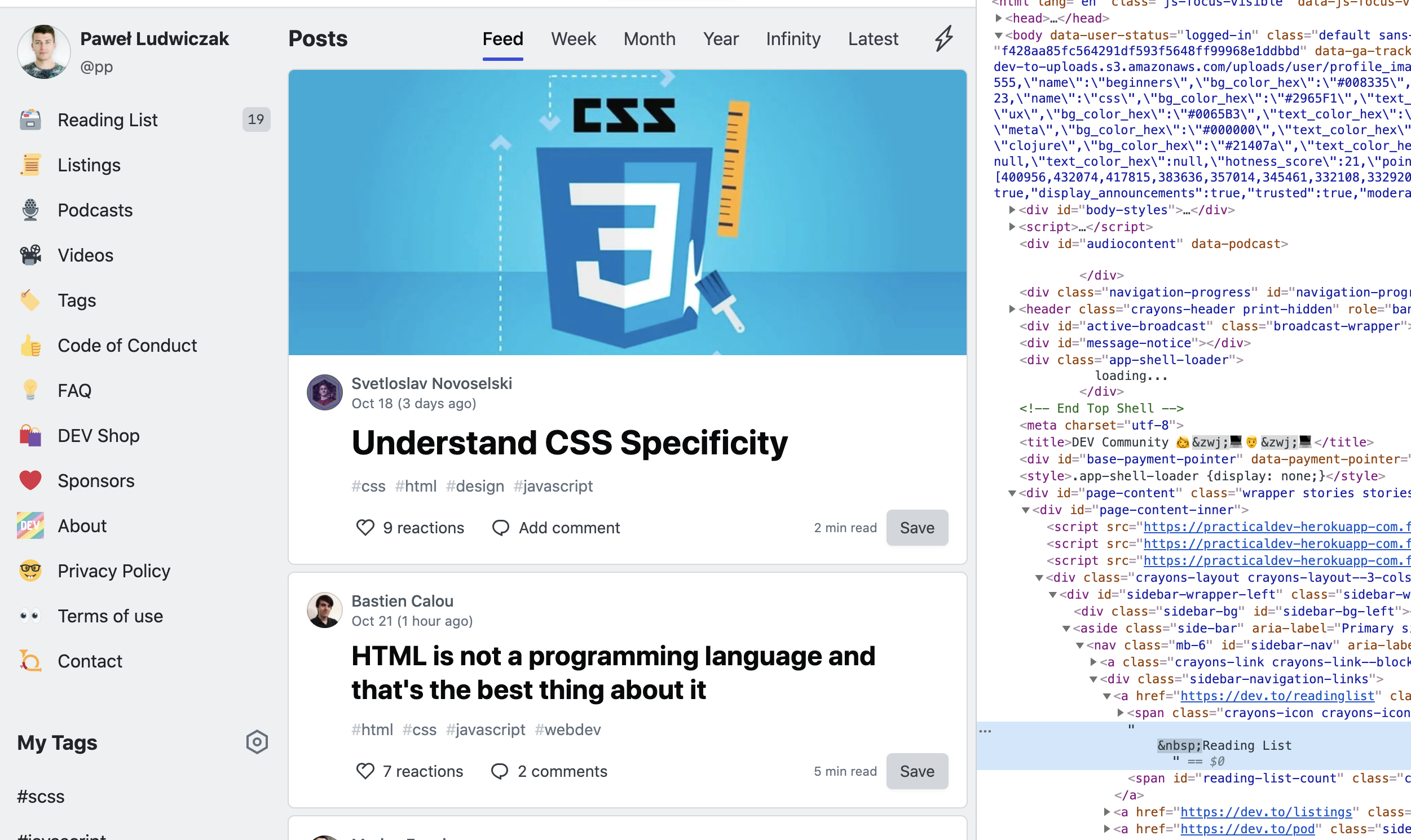Switch to the Latest tab

pyautogui.click(x=873, y=39)
